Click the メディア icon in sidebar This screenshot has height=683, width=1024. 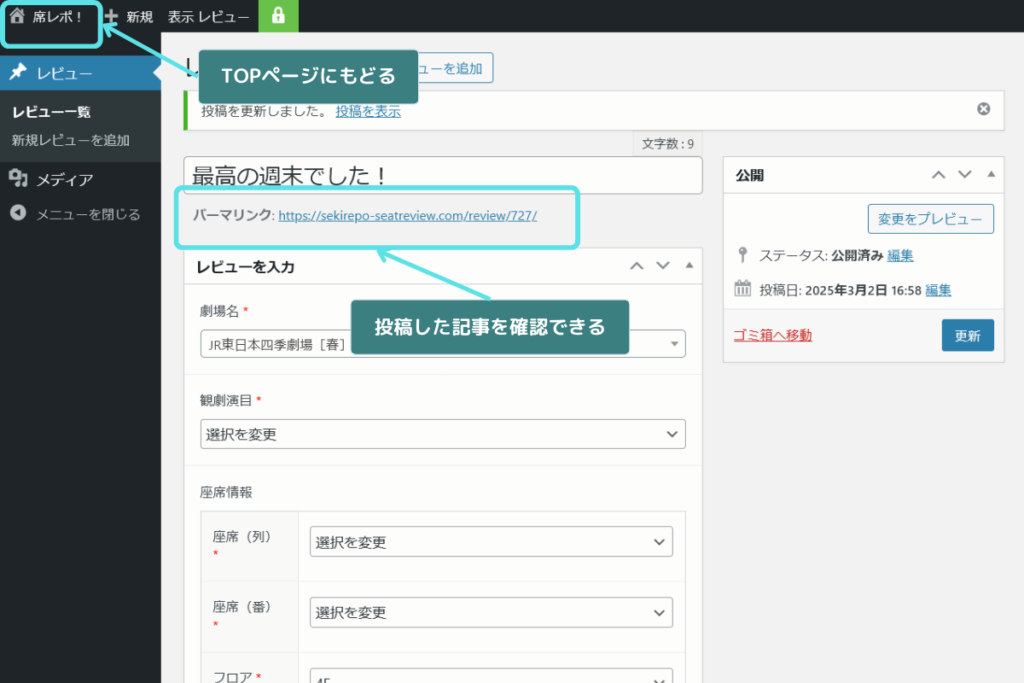click(18, 178)
